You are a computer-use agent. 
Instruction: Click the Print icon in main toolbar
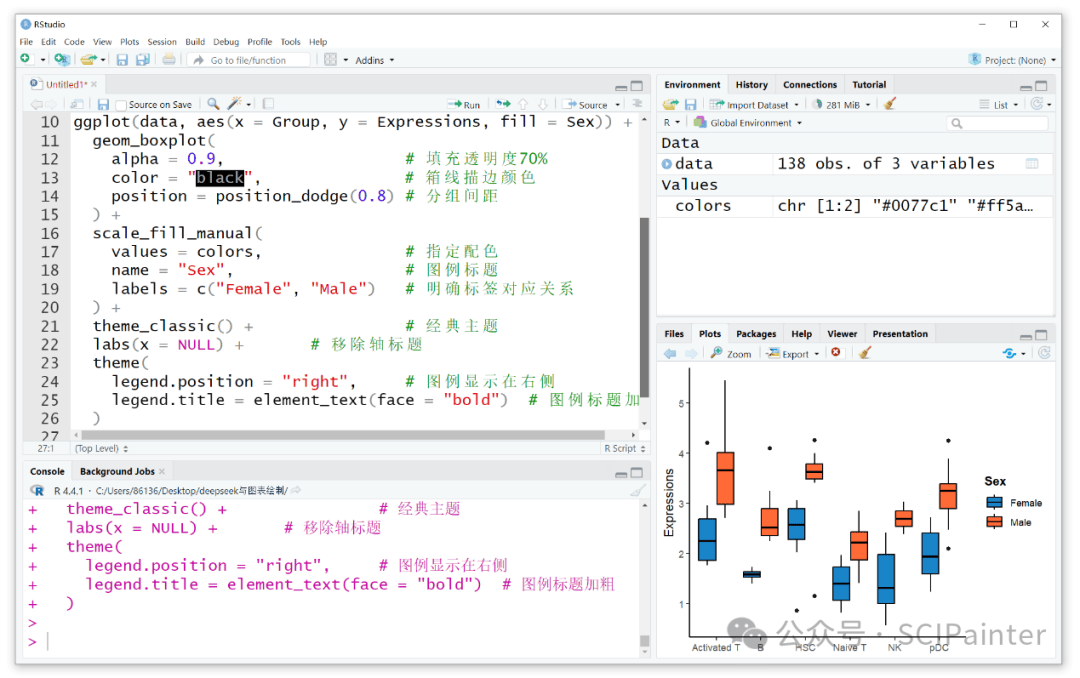[169, 60]
